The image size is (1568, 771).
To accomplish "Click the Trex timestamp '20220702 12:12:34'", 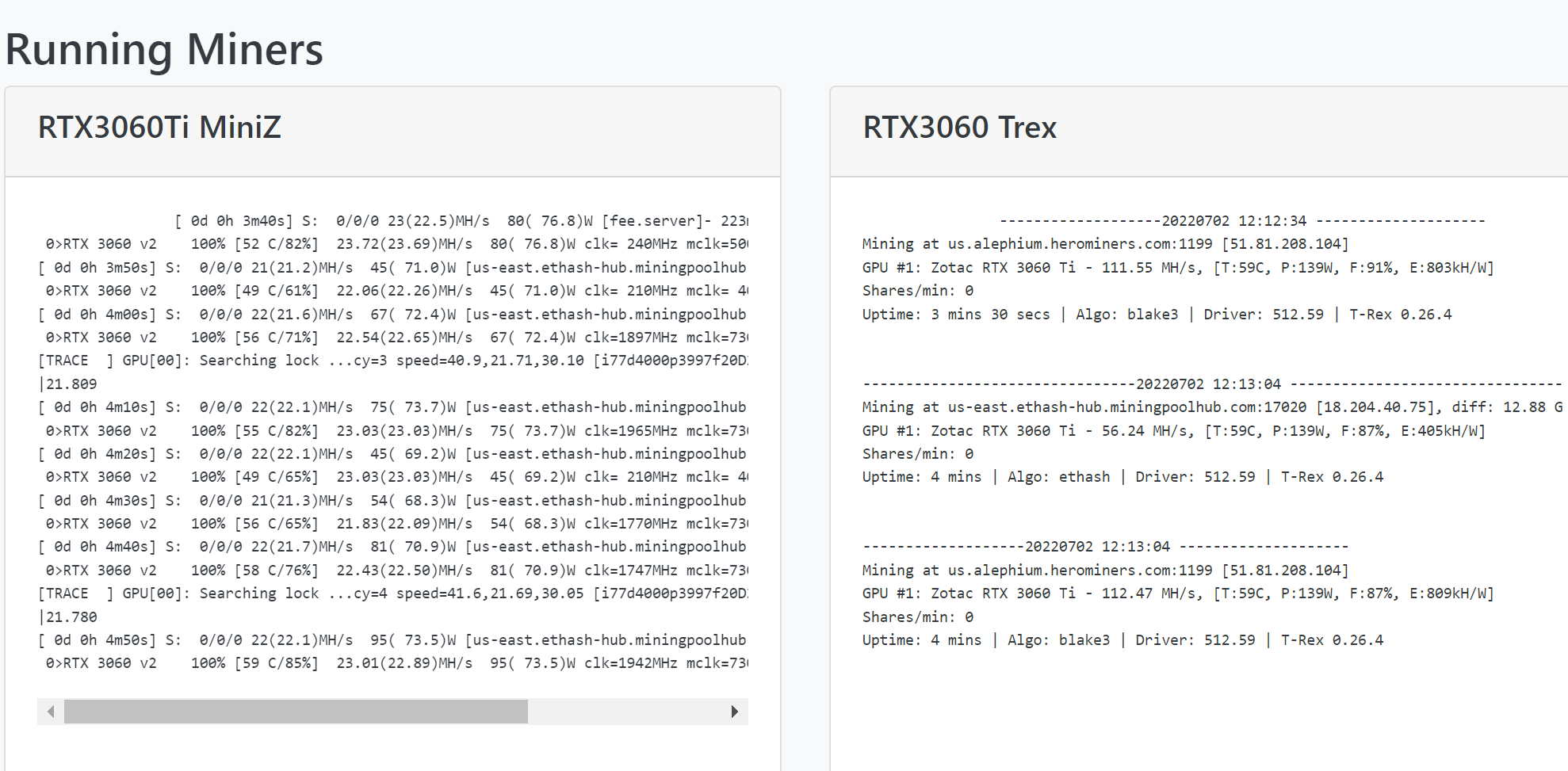I will [1233, 221].
